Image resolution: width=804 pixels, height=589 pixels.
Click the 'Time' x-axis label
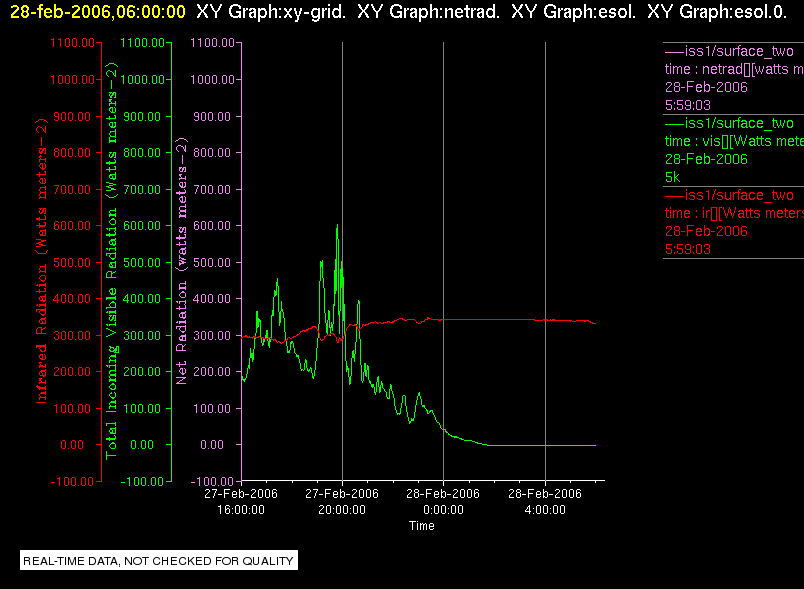421,526
